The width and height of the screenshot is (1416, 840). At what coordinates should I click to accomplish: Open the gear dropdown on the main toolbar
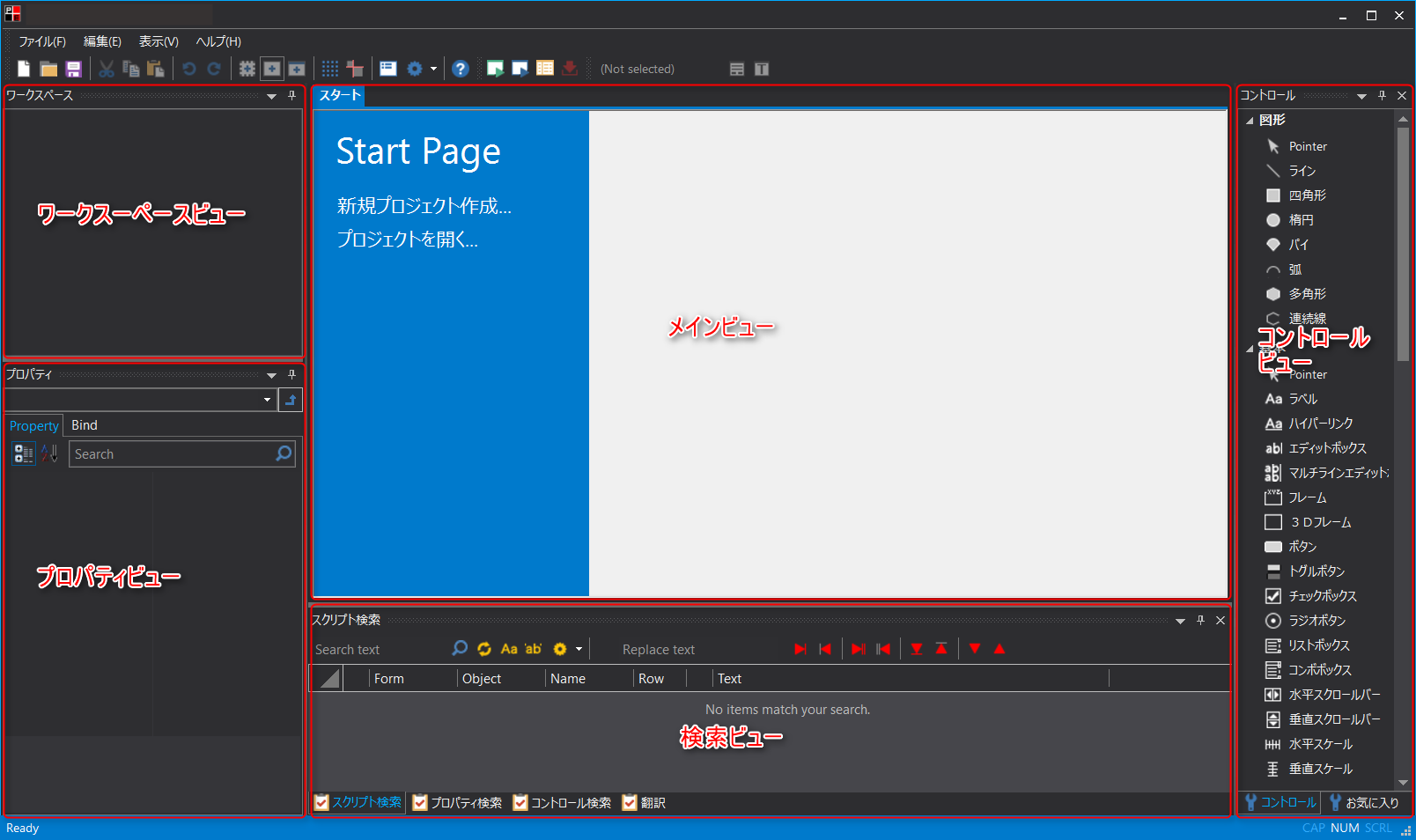433,68
